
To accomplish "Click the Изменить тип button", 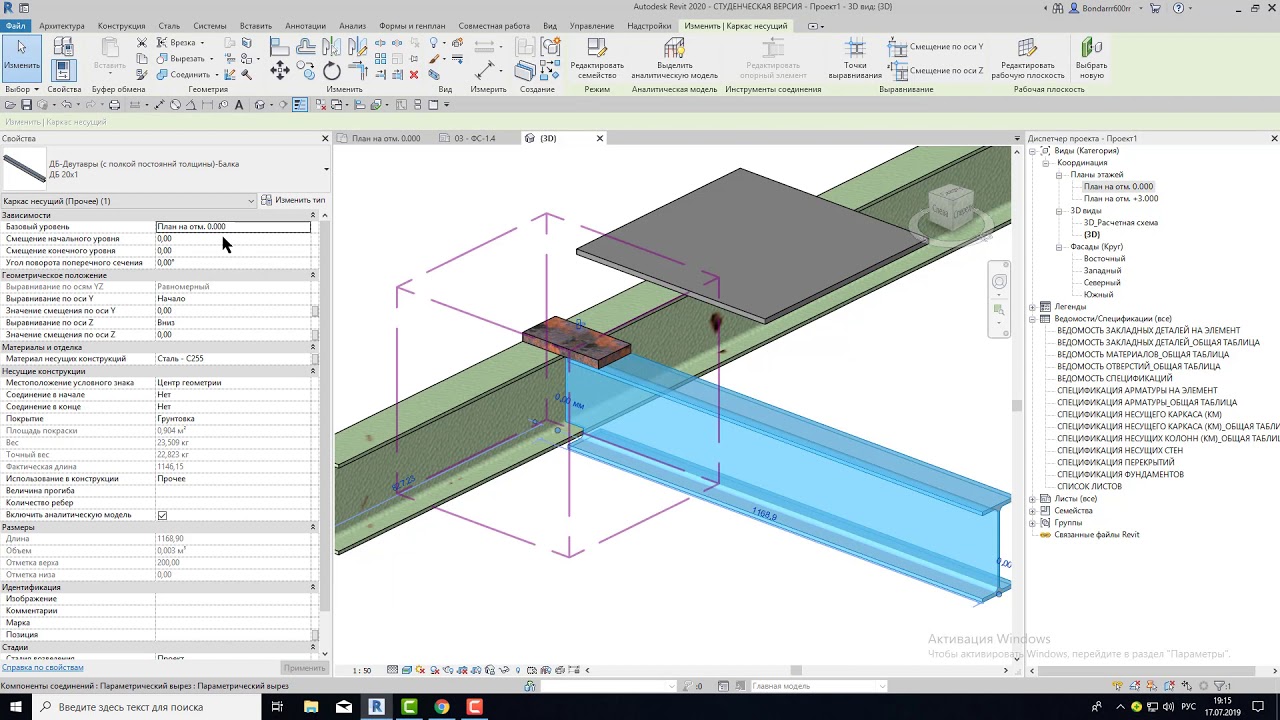I will [294, 201].
